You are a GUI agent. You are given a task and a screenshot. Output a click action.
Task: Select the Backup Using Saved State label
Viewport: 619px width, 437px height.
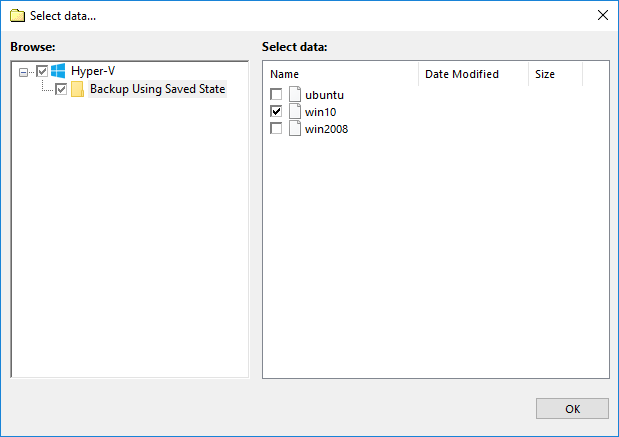[x=157, y=89]
